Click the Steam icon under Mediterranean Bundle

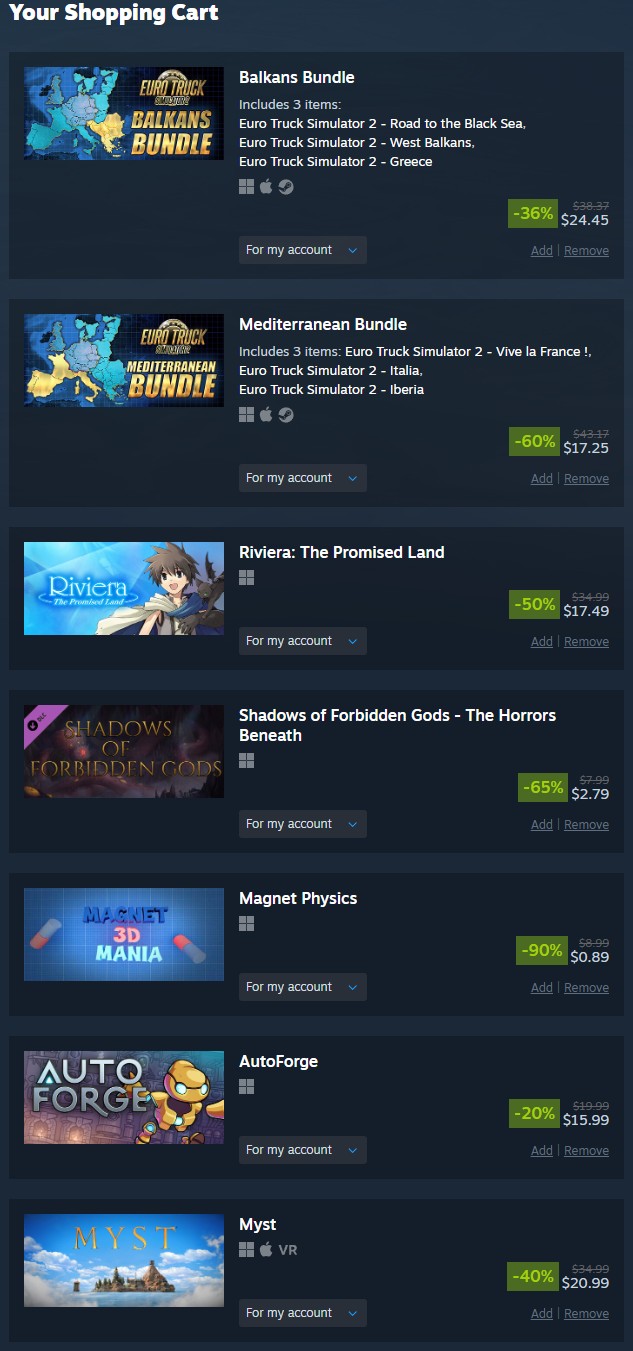point(286,415)
